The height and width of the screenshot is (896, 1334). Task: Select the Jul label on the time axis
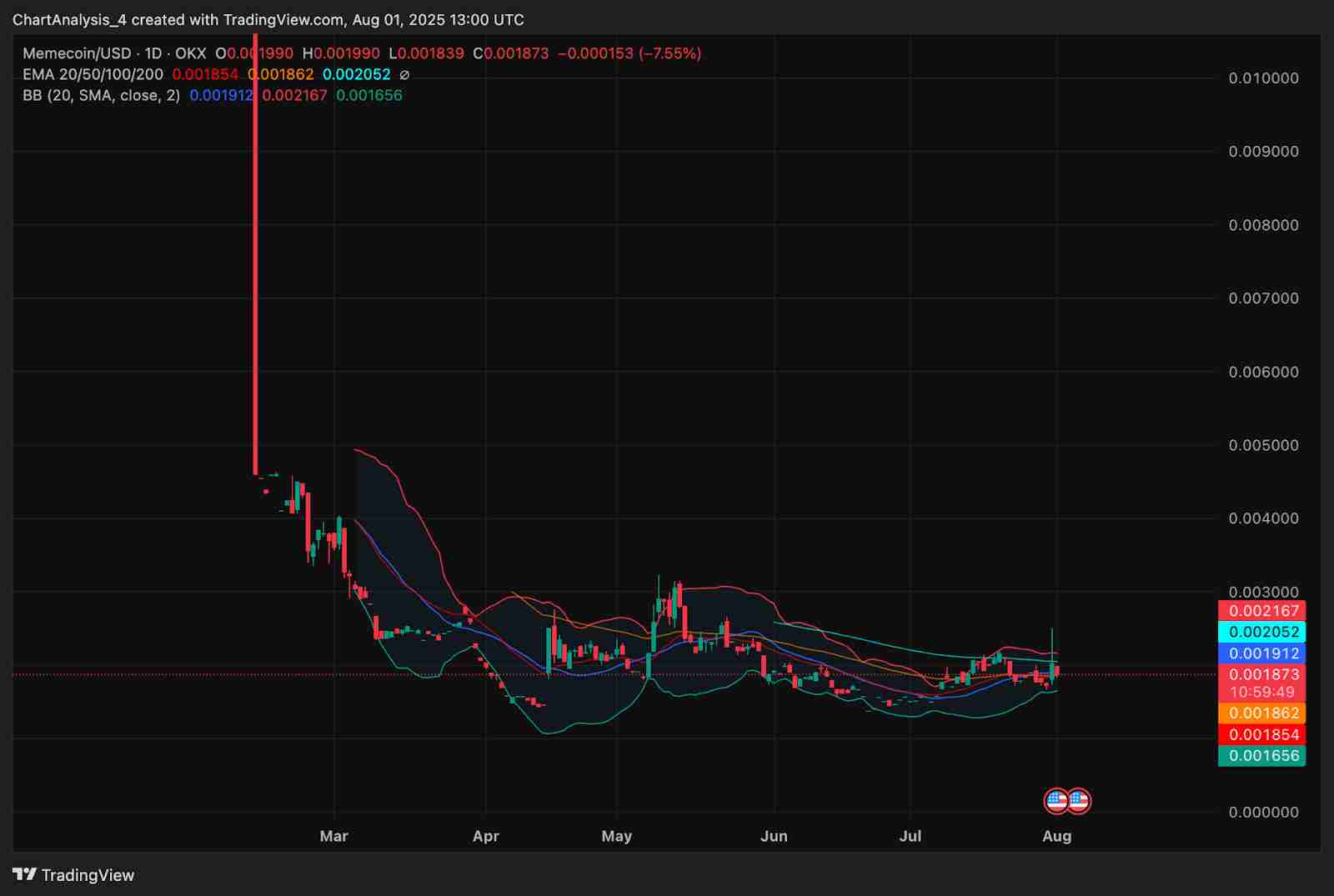point(910,835)
